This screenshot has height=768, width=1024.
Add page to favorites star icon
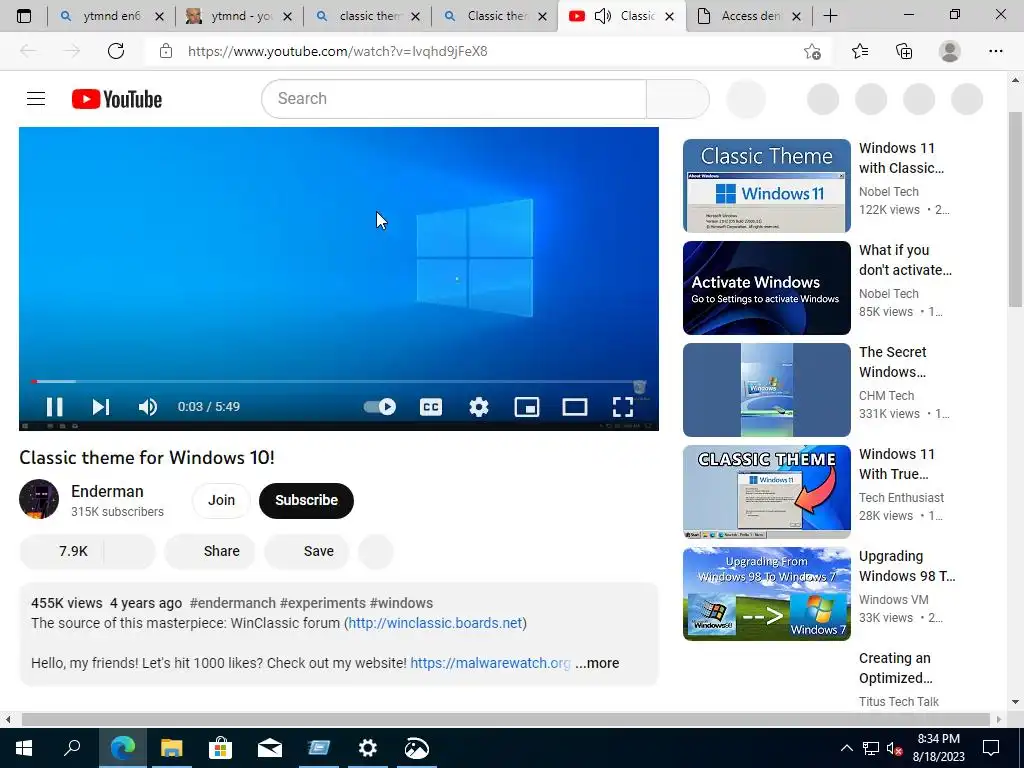tap(812, 51)
